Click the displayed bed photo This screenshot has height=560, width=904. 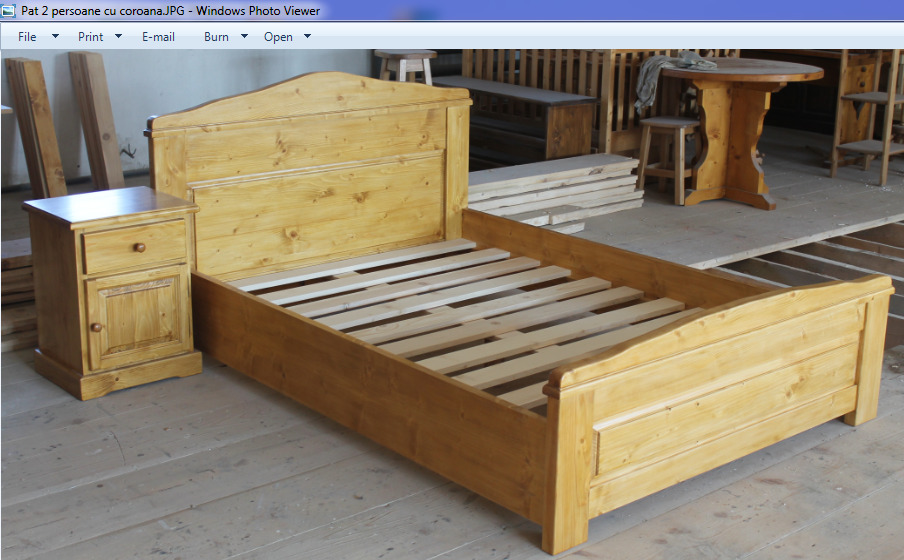point(453,305)
